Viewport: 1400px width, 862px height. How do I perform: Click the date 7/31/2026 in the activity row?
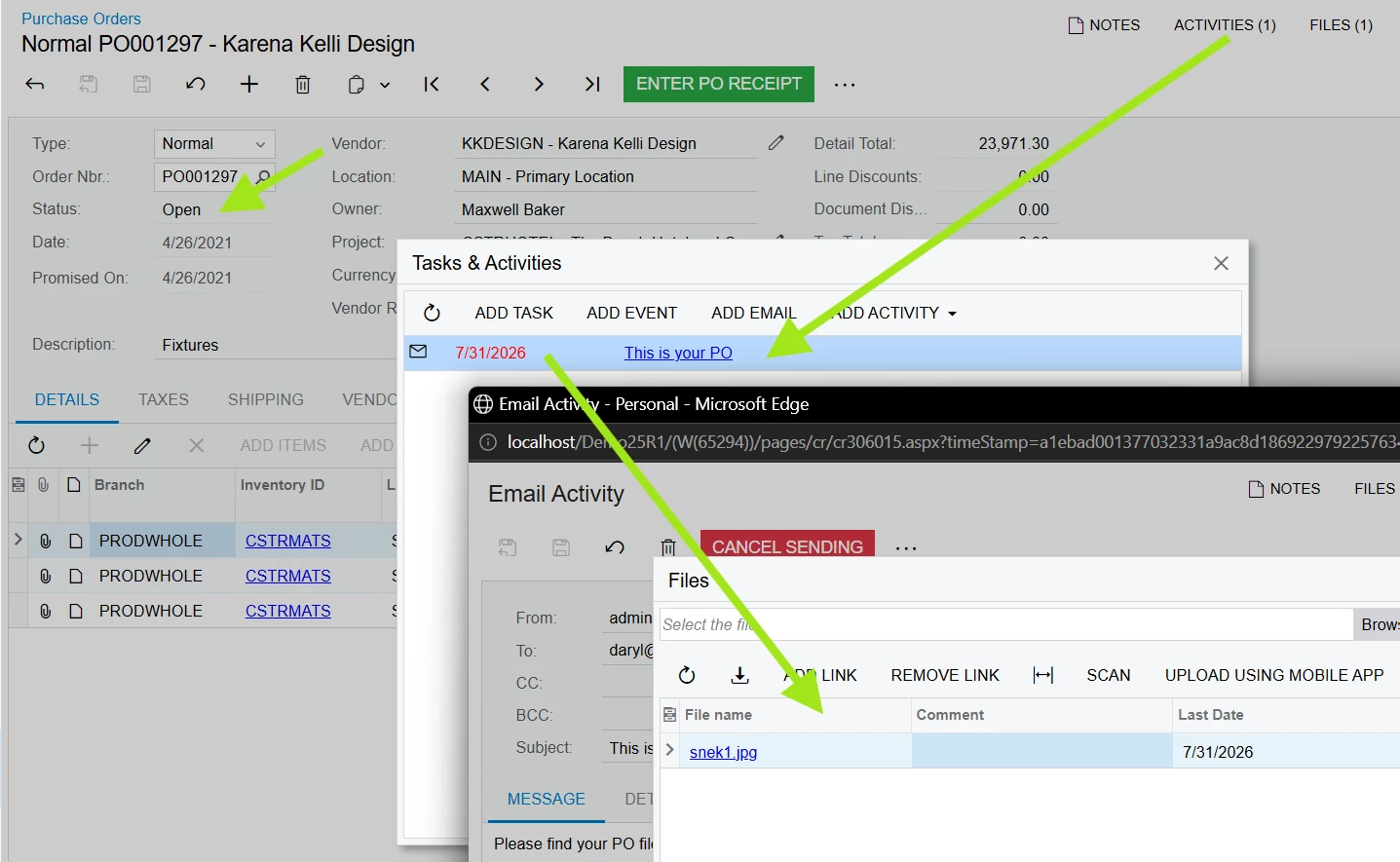point(490,353)
